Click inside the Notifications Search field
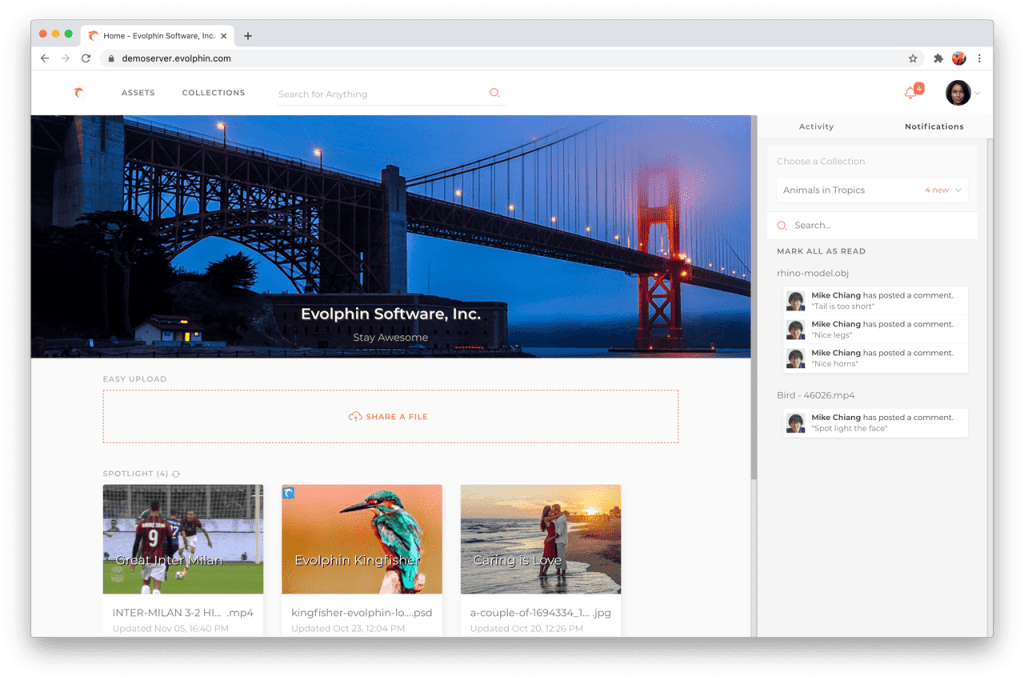1024x680 pixels. [x=860, y=225]
